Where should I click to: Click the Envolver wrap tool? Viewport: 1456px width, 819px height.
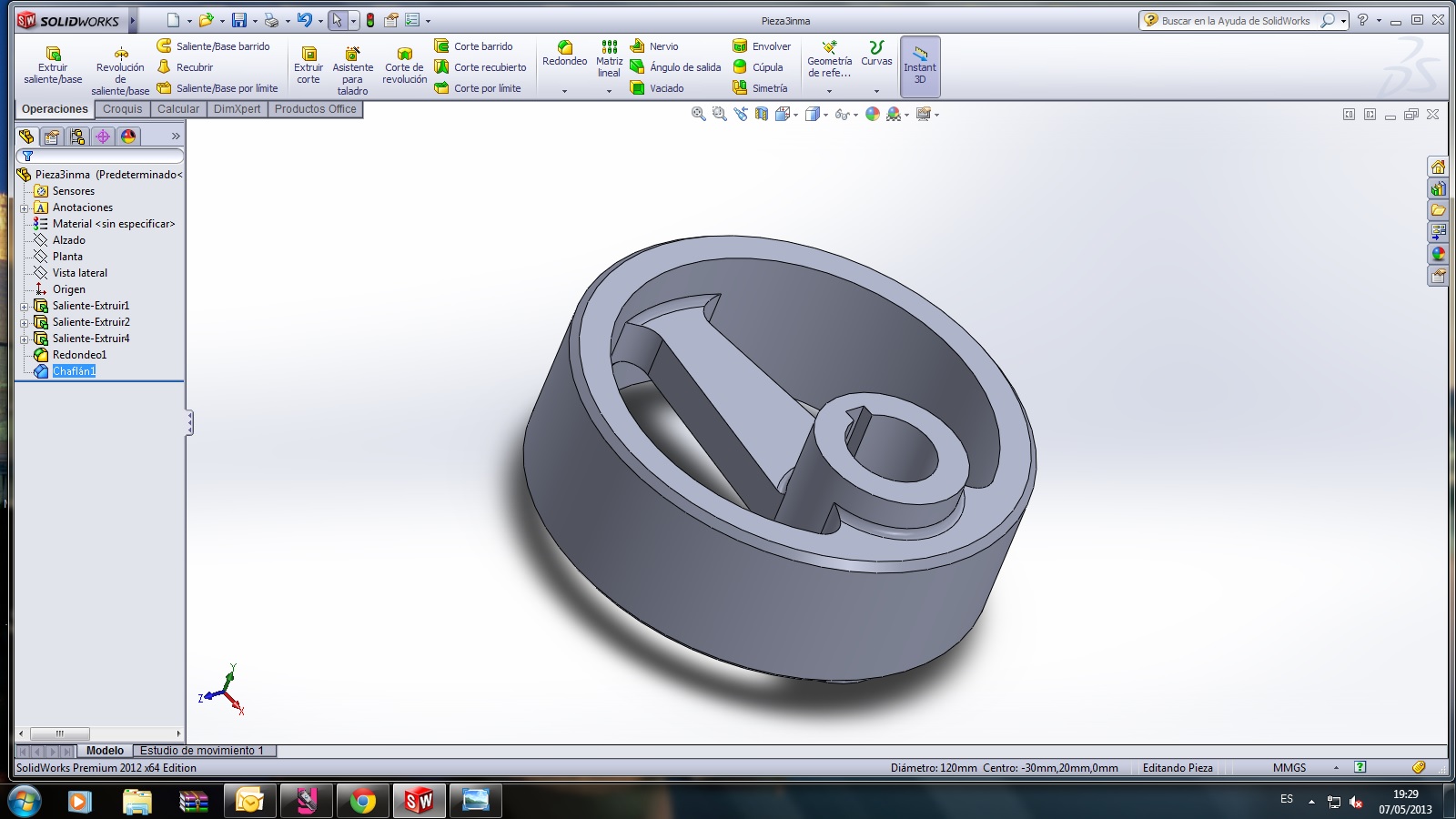coord(762,46)
